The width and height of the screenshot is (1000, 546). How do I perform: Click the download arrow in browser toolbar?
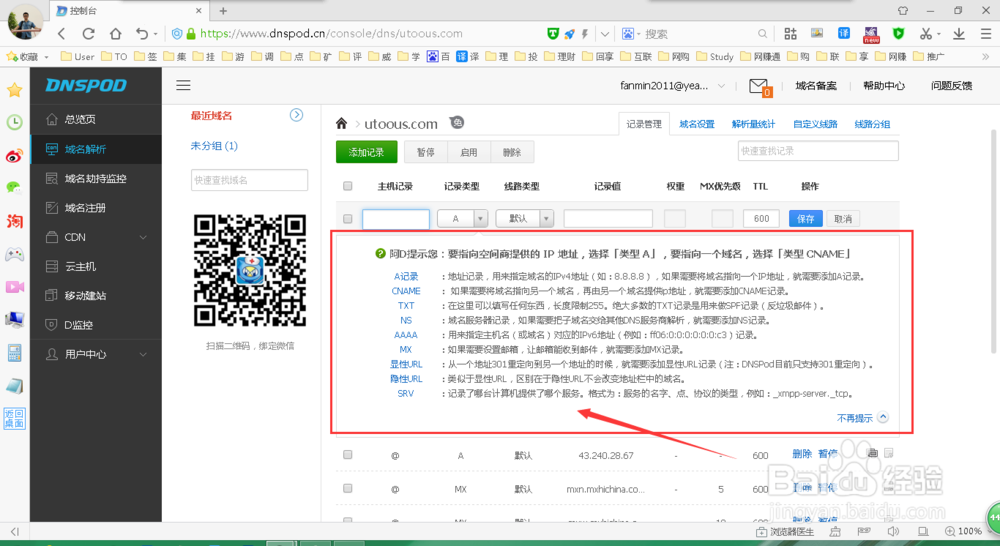click(959, 34)
